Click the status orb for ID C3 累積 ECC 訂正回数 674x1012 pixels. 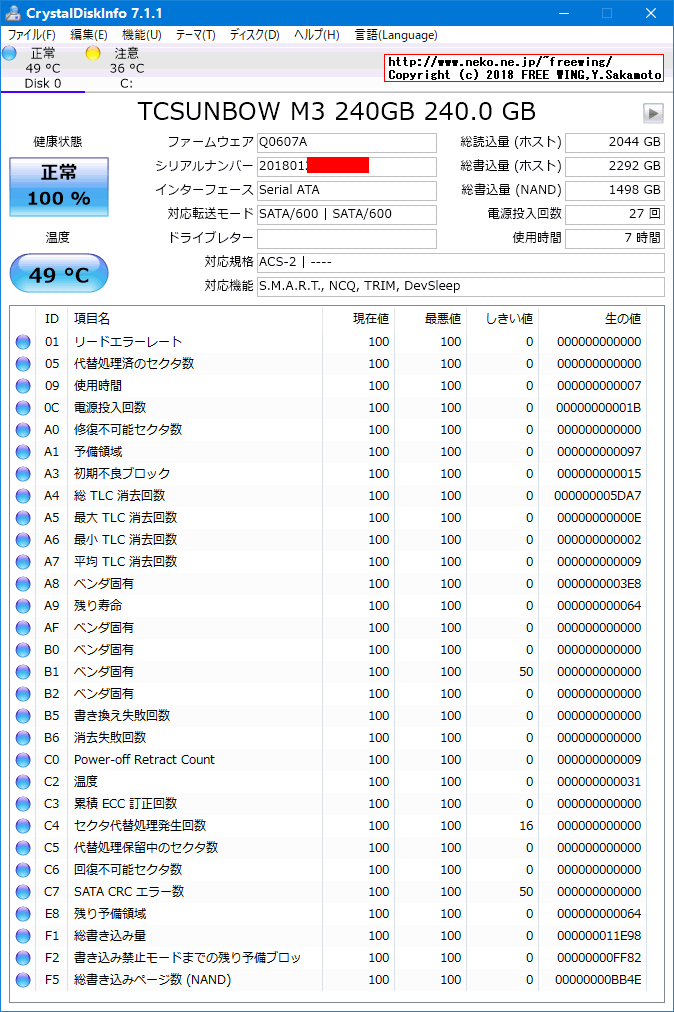point(23,804)
